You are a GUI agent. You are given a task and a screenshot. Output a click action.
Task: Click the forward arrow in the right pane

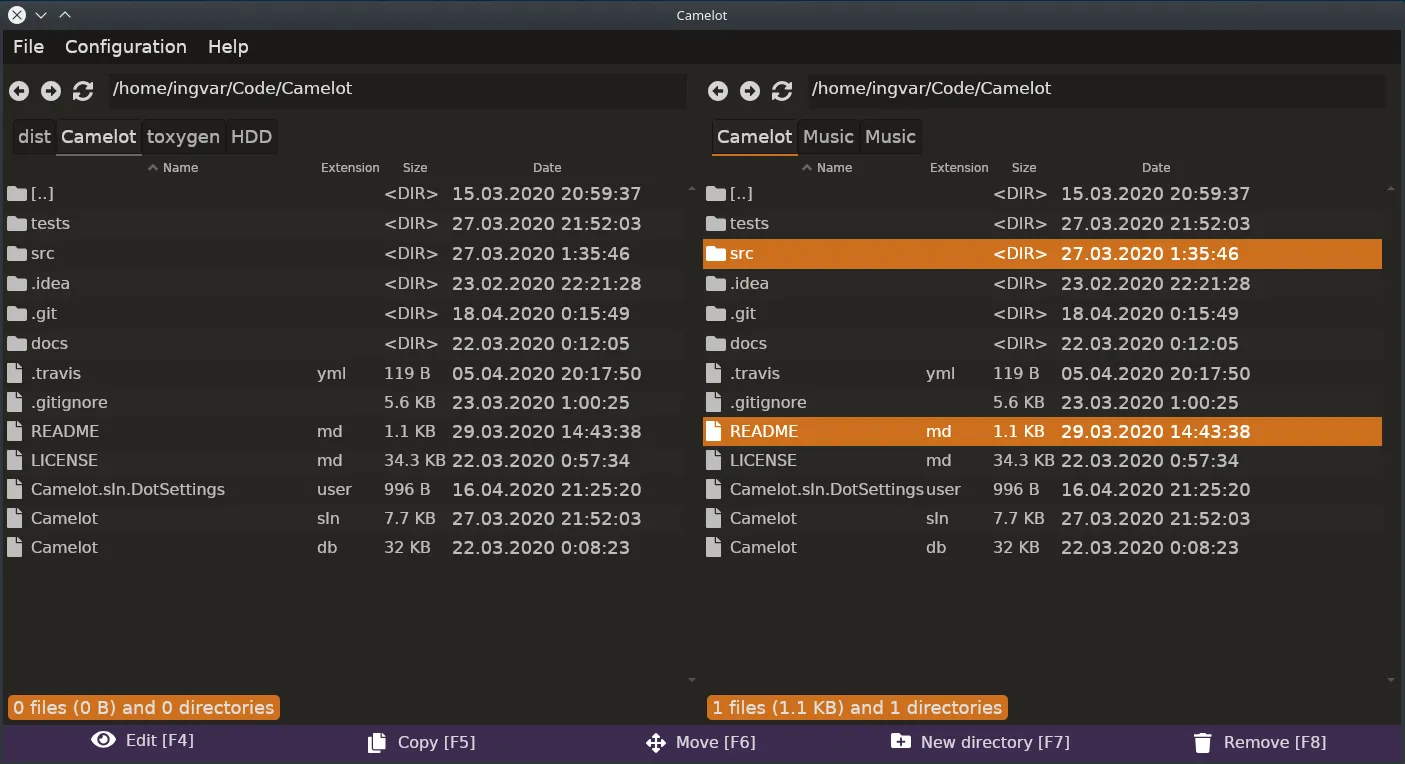749,91
